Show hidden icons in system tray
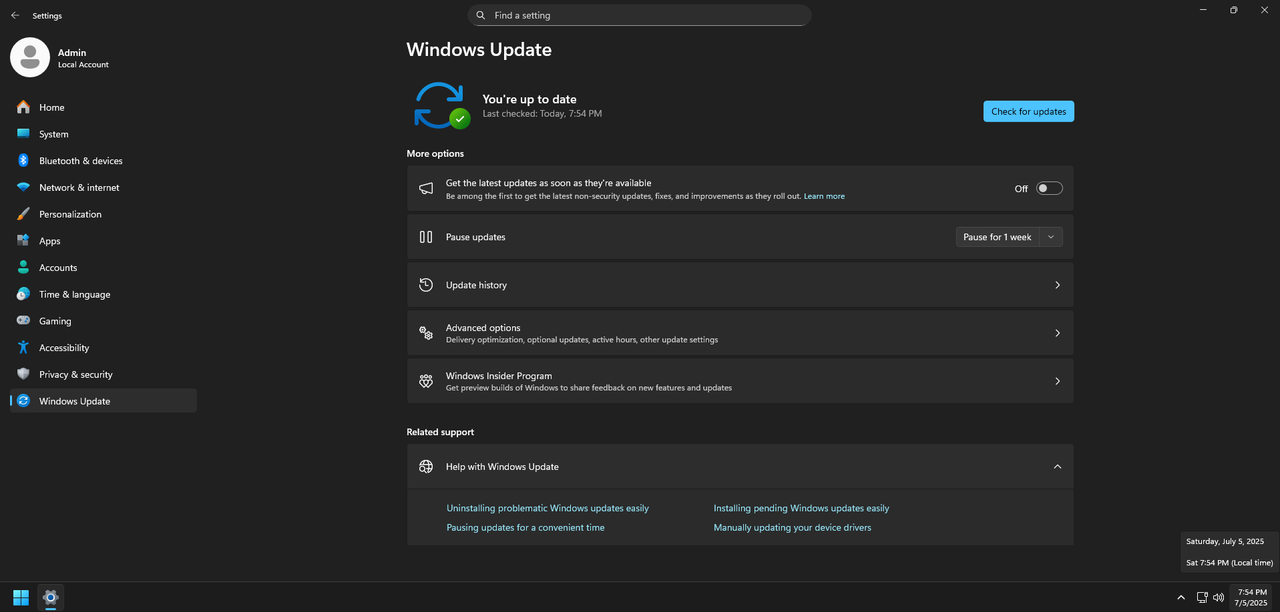1280x612 pixels. click(1181, 598)
